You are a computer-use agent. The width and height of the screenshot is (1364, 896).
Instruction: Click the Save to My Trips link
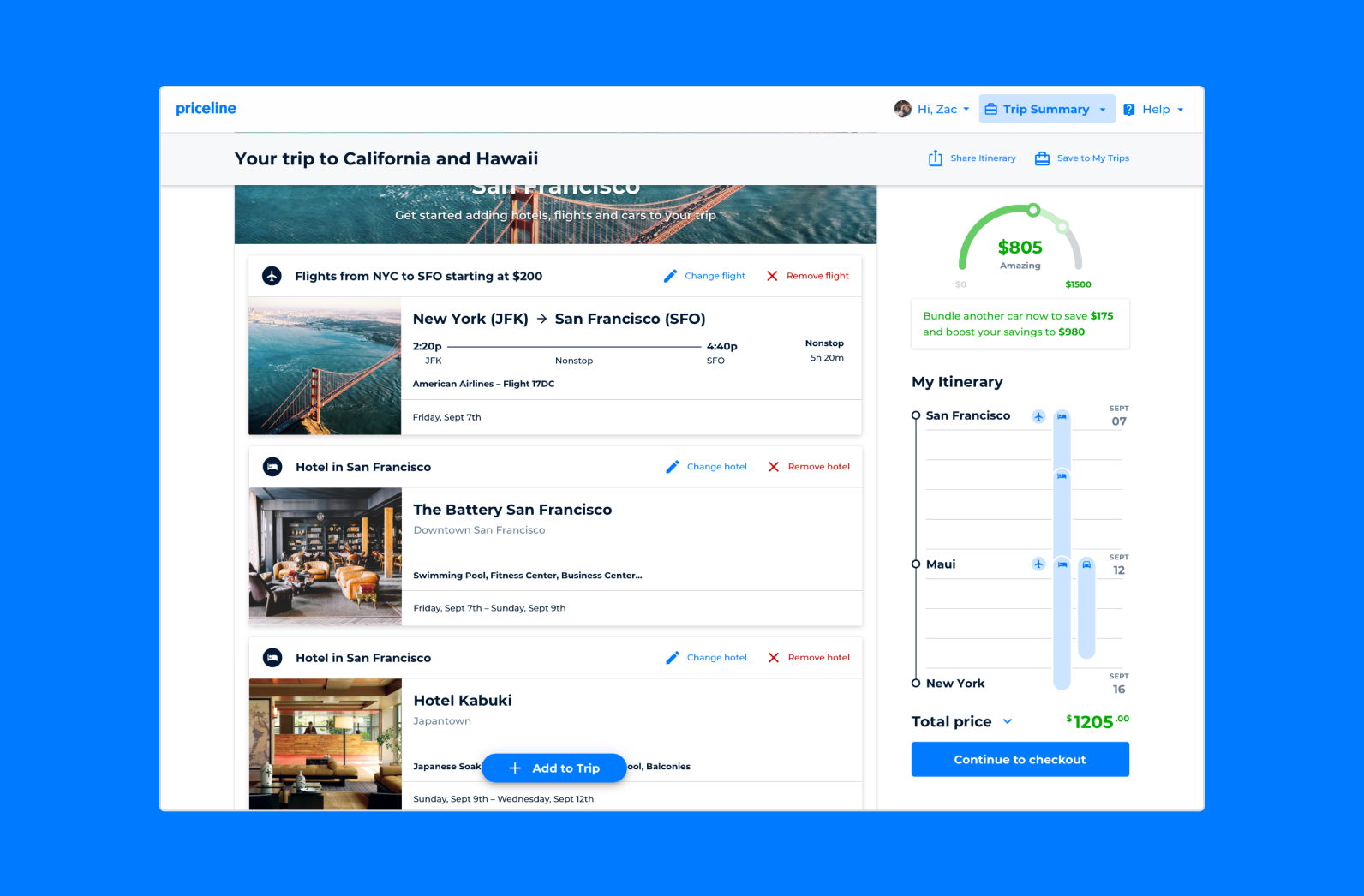[x=1093, y=158]
